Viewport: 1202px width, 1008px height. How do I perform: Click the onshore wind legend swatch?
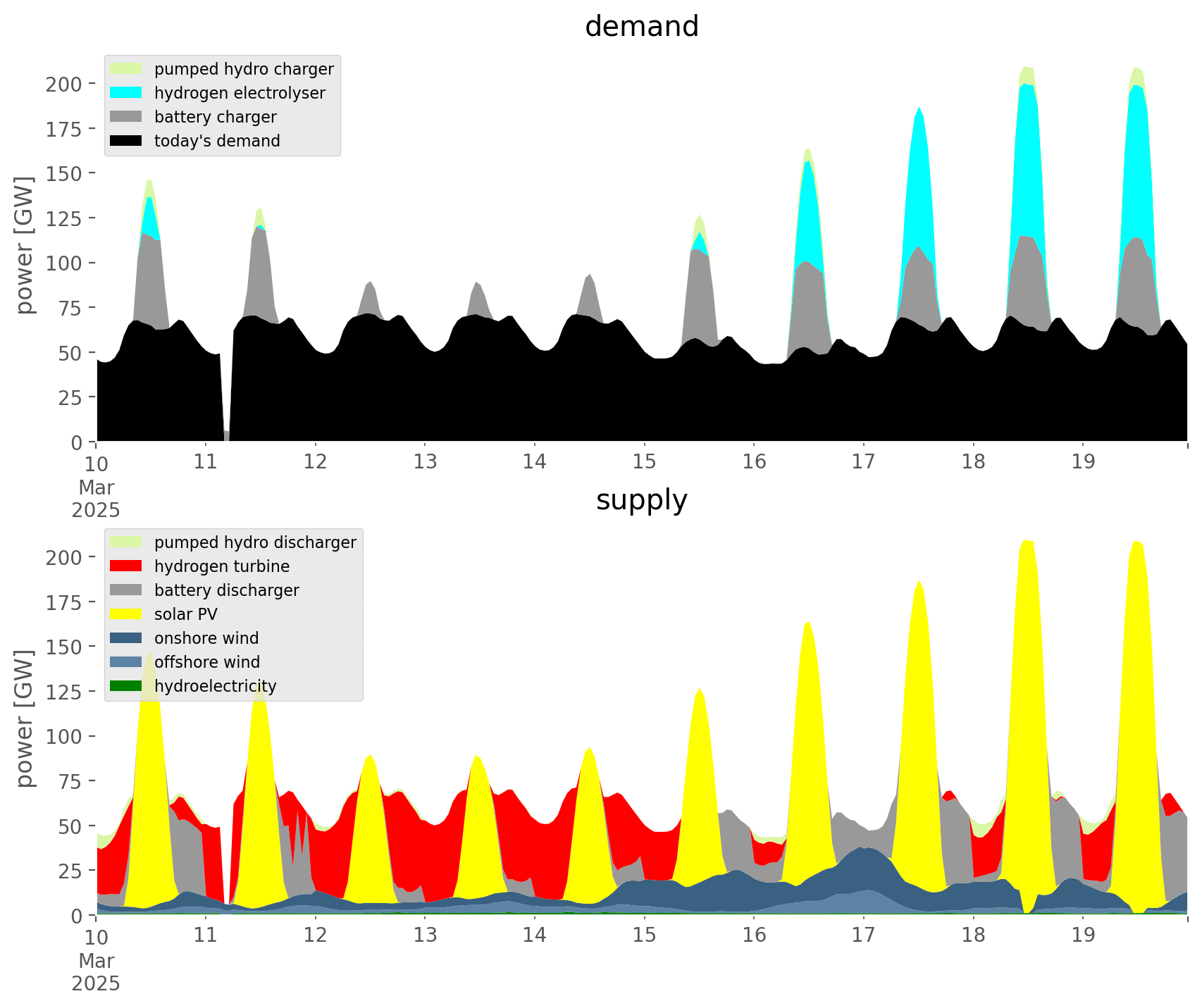click(126, 638)
